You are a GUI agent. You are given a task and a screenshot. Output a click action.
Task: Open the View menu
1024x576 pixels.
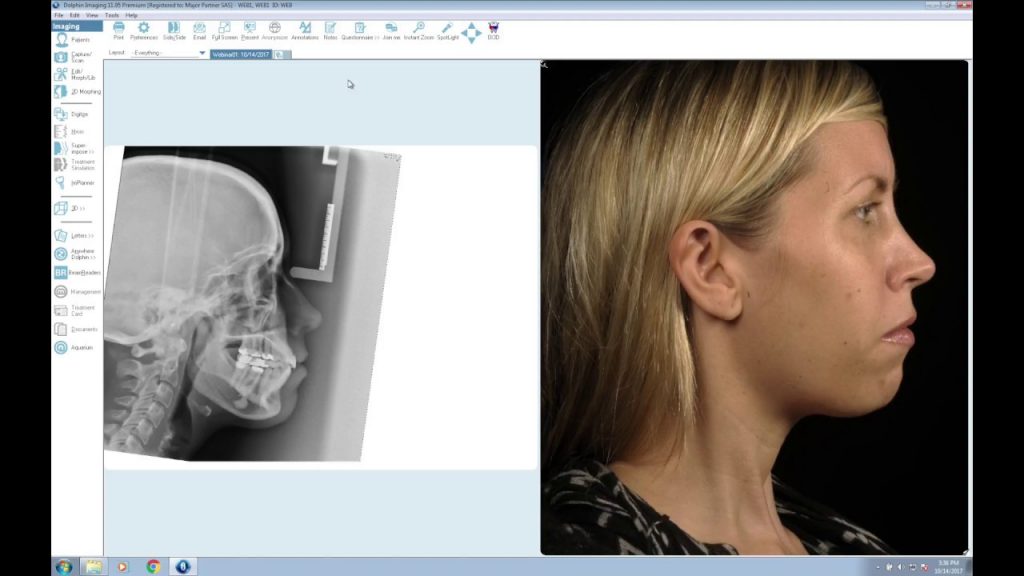92,15
